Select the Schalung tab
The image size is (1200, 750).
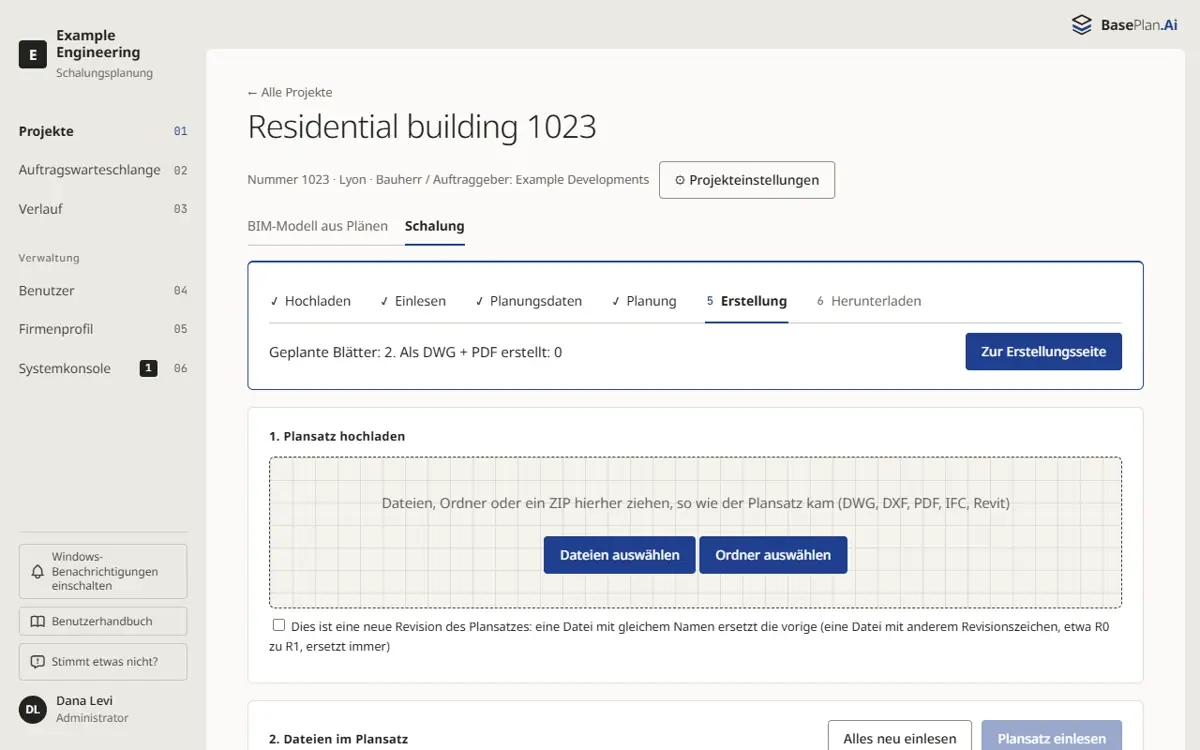(x=435, y=226)
